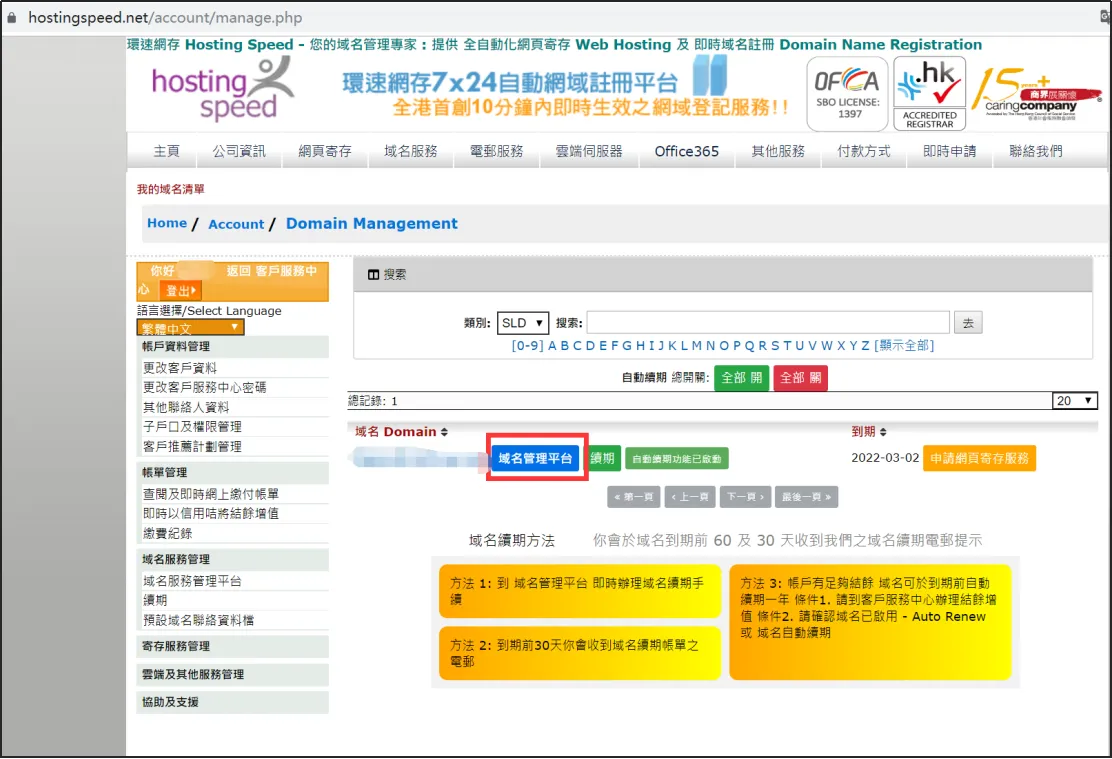Click the .hk Accredited Registrar badge
Viewport: 1112px width, 759px height.
tap(928, 93)
